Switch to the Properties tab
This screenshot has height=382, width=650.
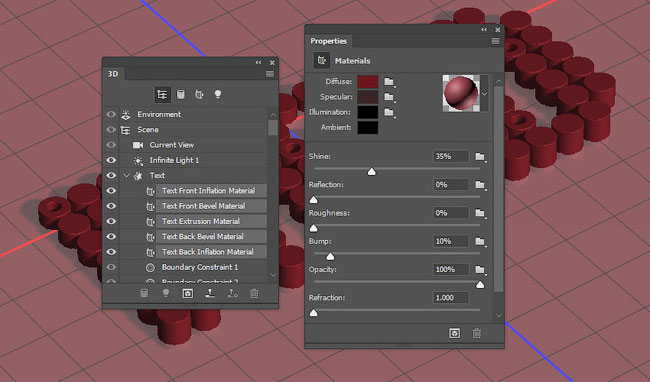(x=328, y=41)
